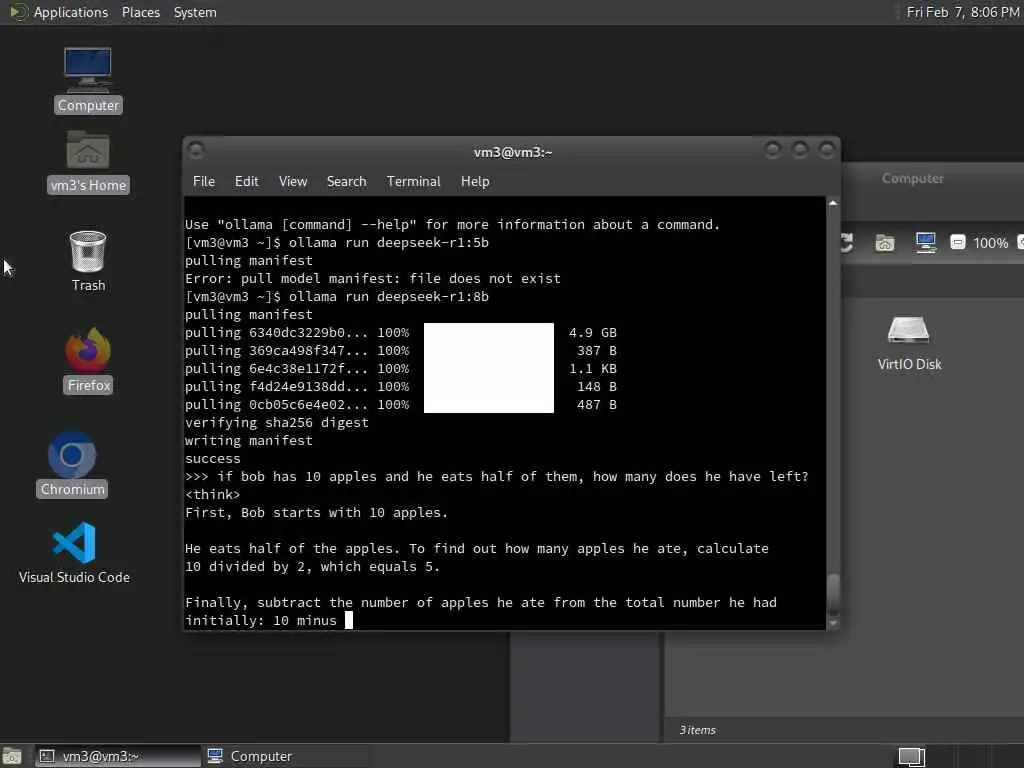Screen dimensions: 1024x768
Task: Click the 'First, Bob starts with 10 apples.' line
Action: (317, 513)
